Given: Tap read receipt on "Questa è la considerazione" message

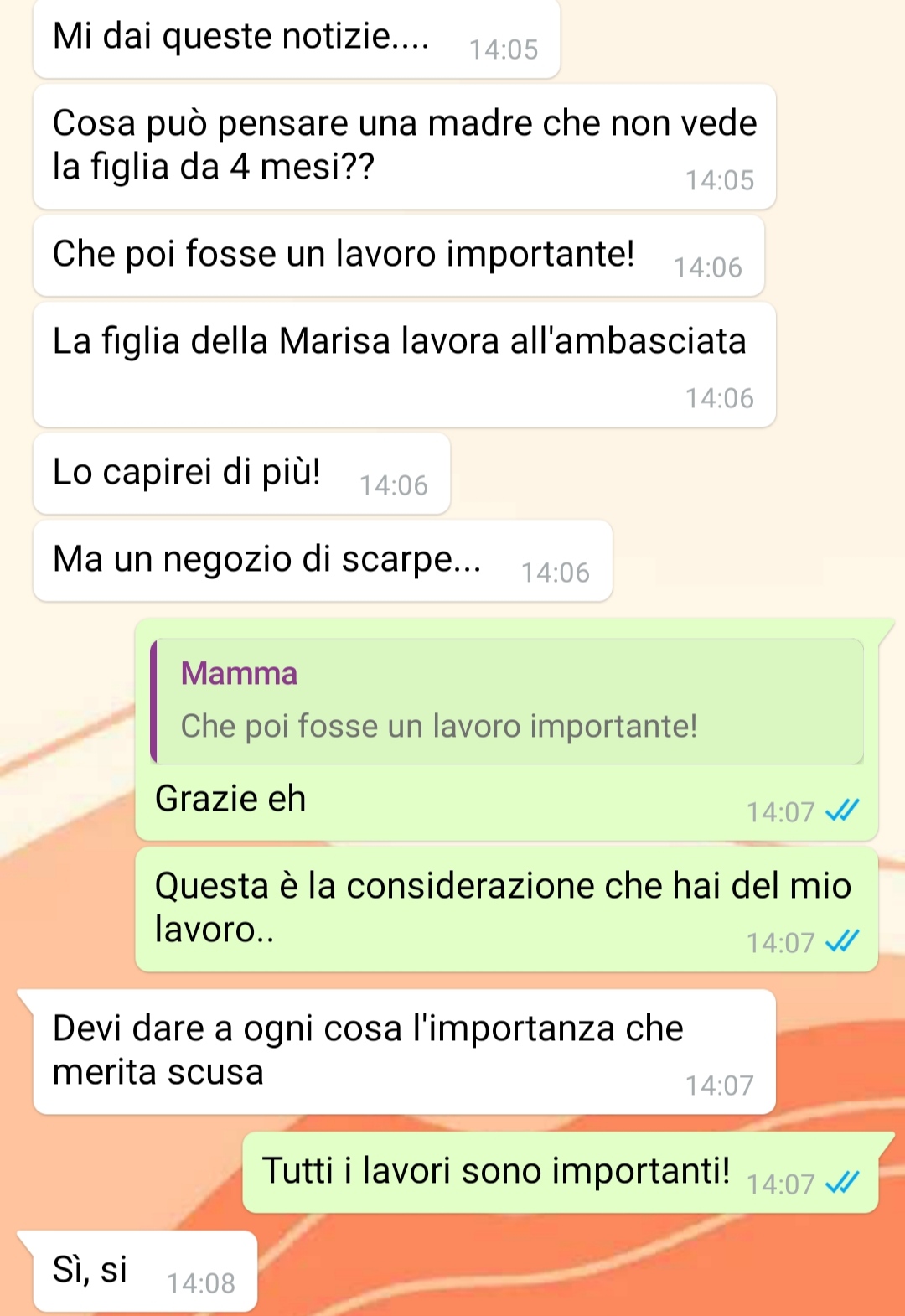Looking at the screenshot, I should click(842, 941).
